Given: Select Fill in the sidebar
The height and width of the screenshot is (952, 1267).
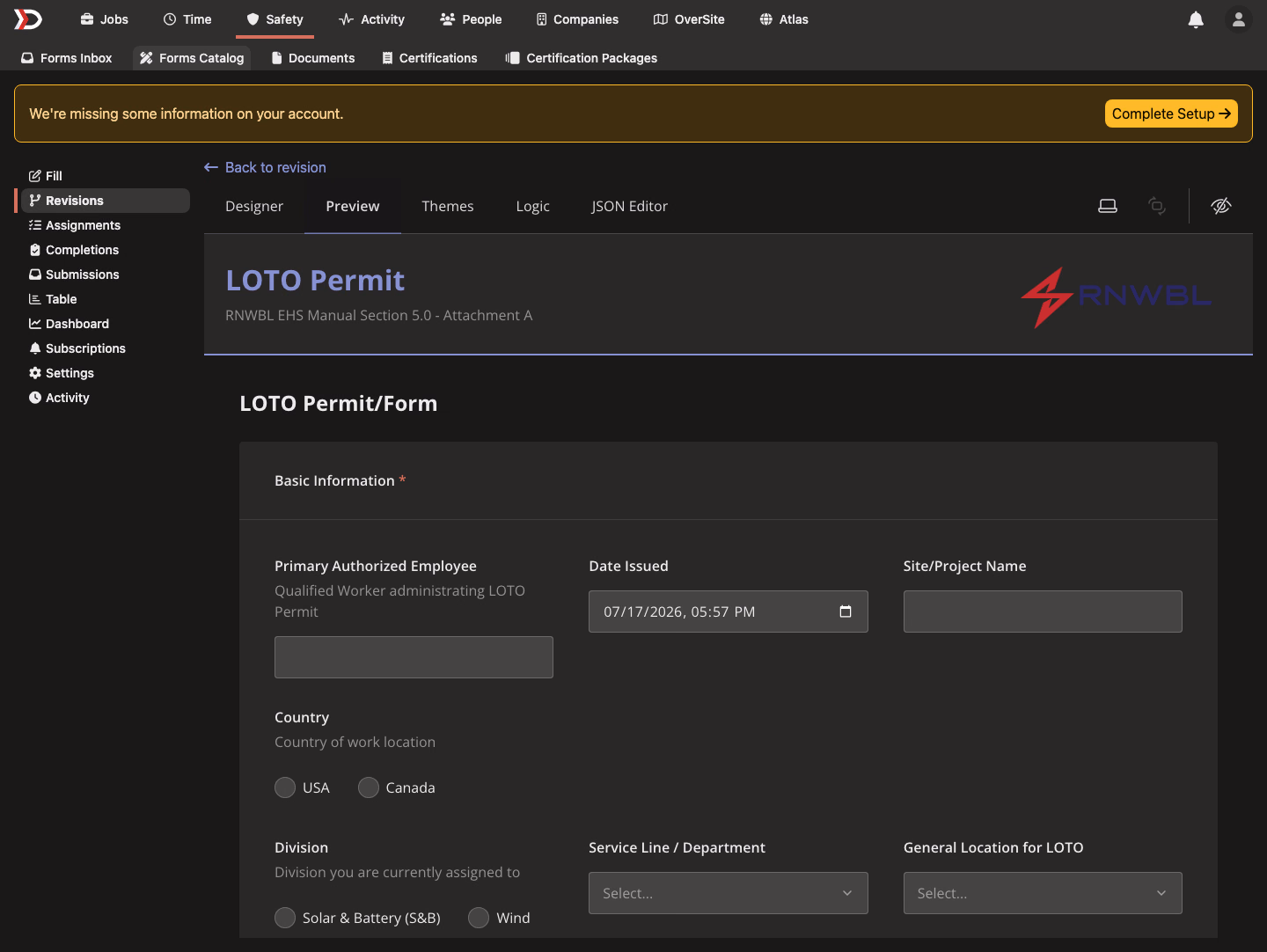Looking at the screenshot, I should point(106,176).
